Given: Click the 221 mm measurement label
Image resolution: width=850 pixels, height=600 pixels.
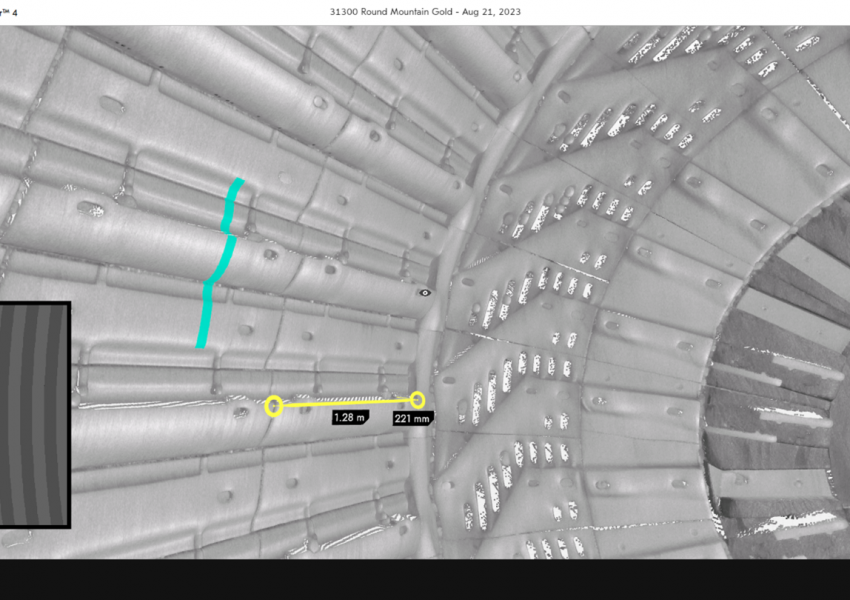Looking at the screenshot, I should coord(411,418).
